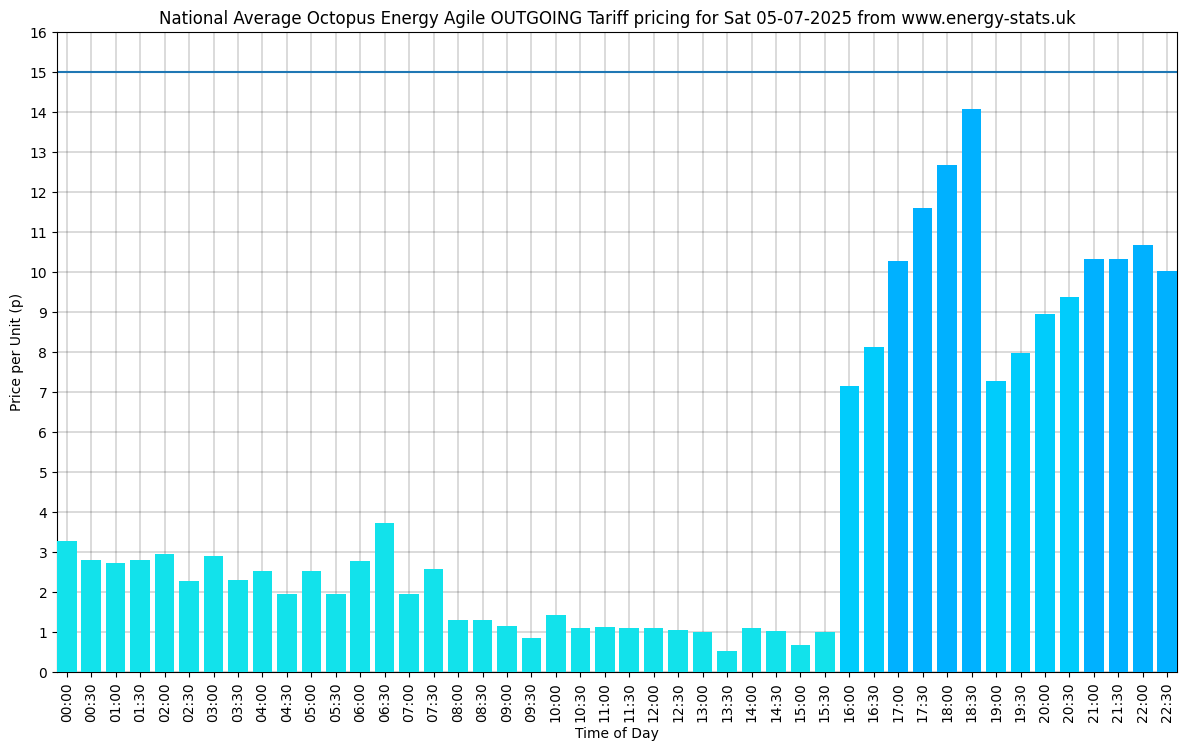Click the '00:00' x-axis tick label
Viewport: 1187px width, 751px height.
coord(67,702)
